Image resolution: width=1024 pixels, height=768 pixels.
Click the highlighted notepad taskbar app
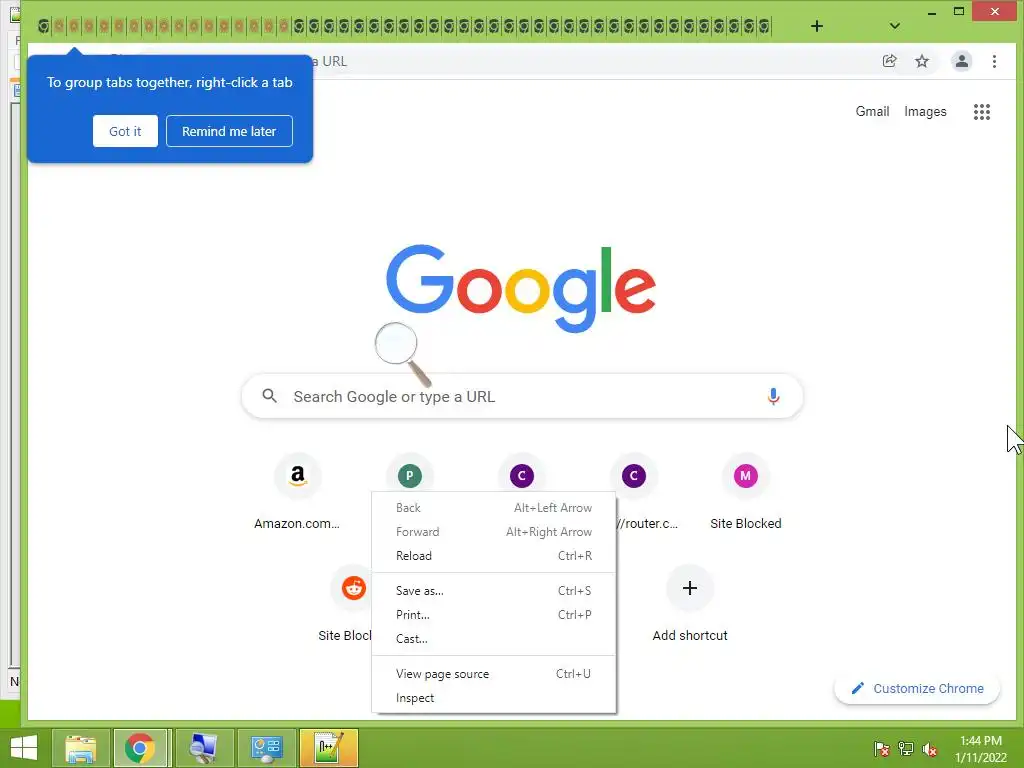(x=328, y=748)
